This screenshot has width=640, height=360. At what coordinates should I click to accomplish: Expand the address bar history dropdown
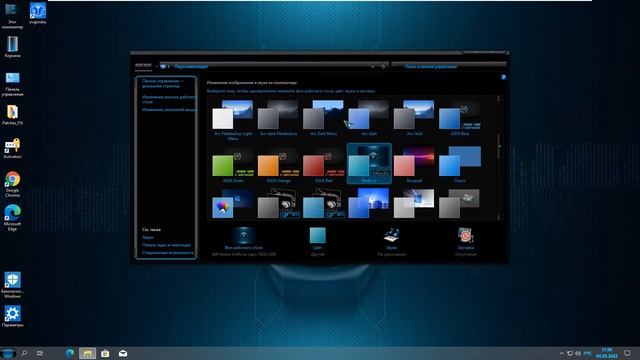[373, 66]
